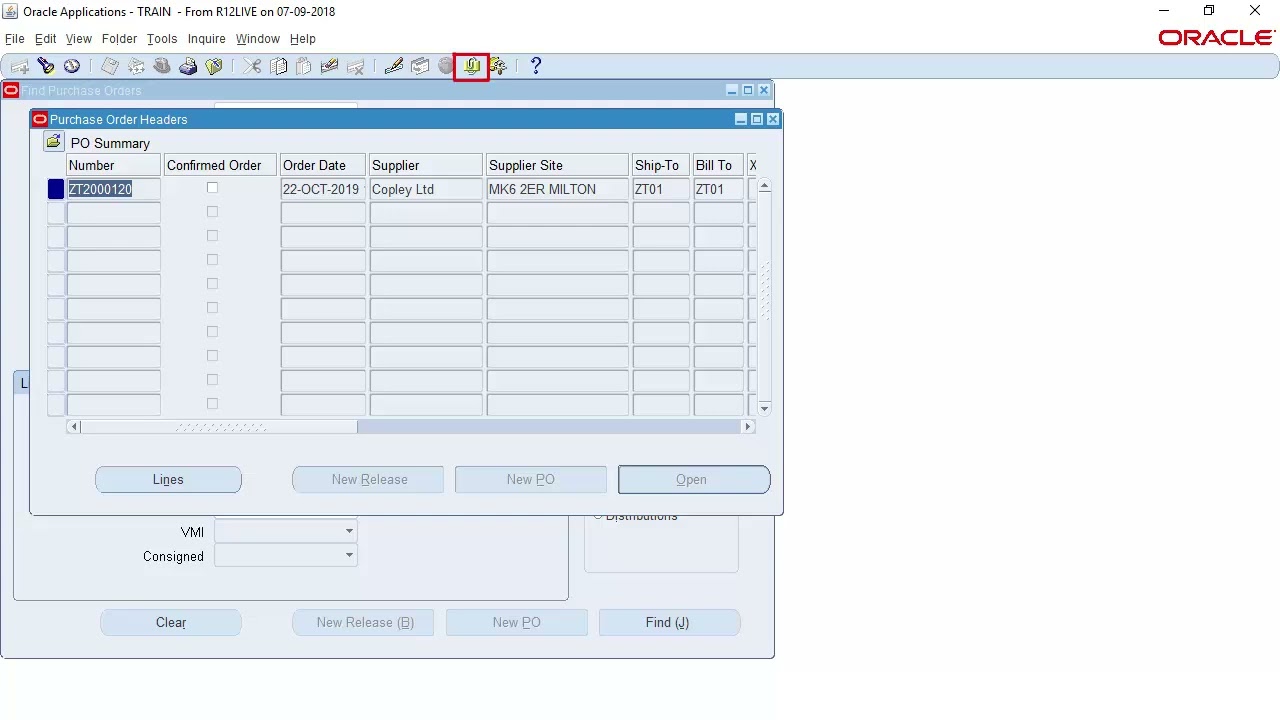Open Attachments with the paperclip icon

[472, 66]
